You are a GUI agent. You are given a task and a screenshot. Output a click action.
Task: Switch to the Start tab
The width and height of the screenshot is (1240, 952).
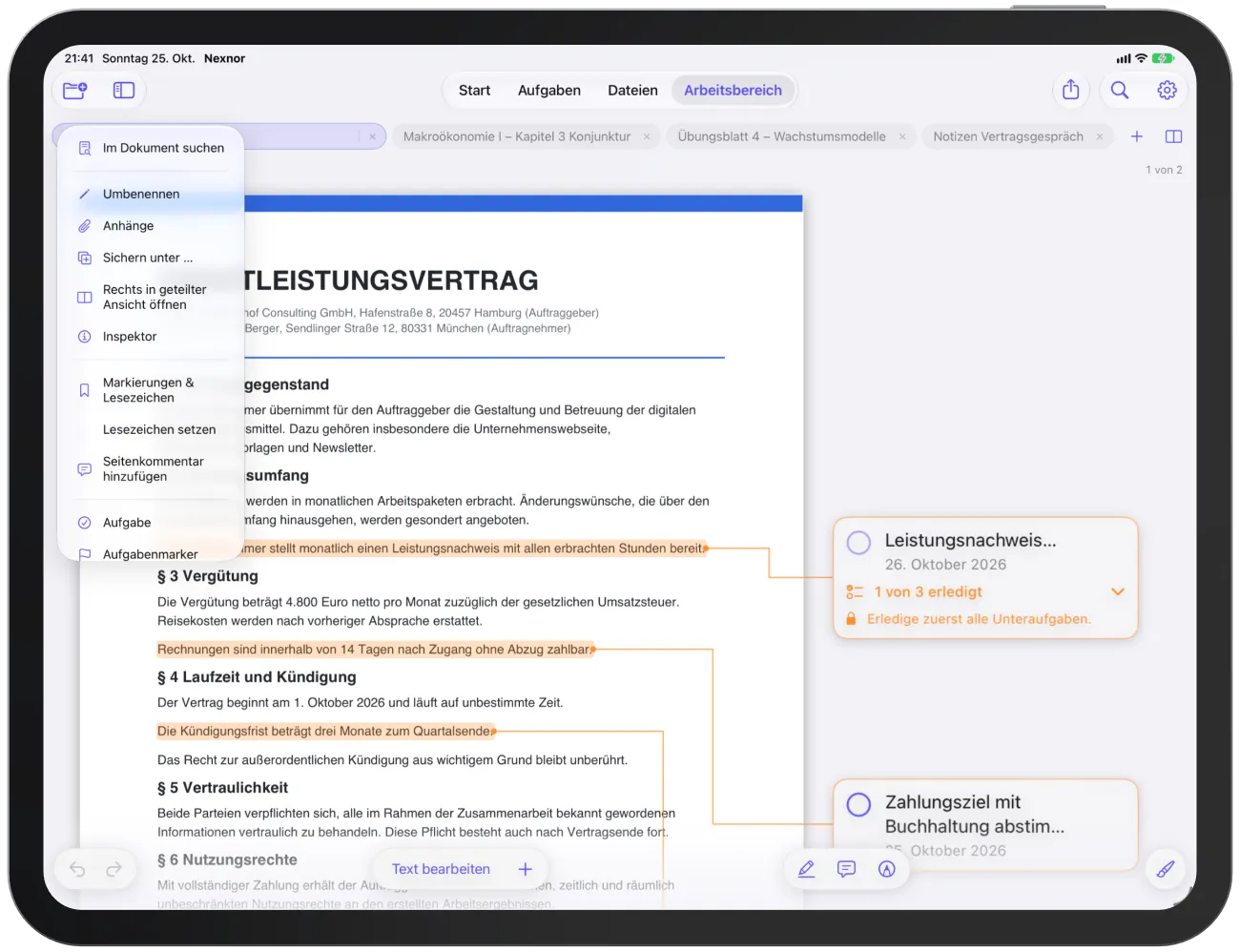pyautogui.click(x=474, y=91)
